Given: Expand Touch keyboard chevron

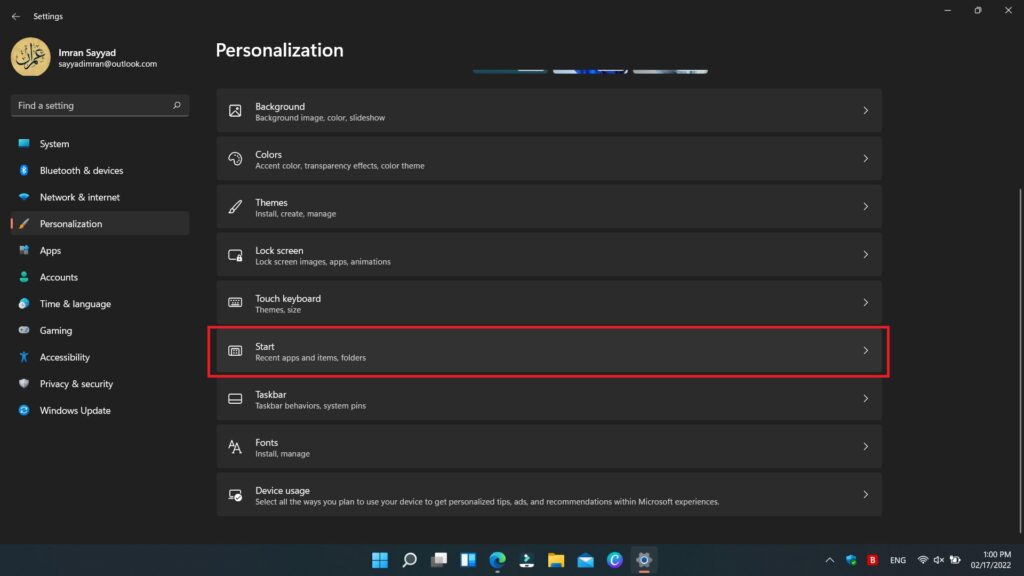Looking at the screenshot, I should click(866, 302).
